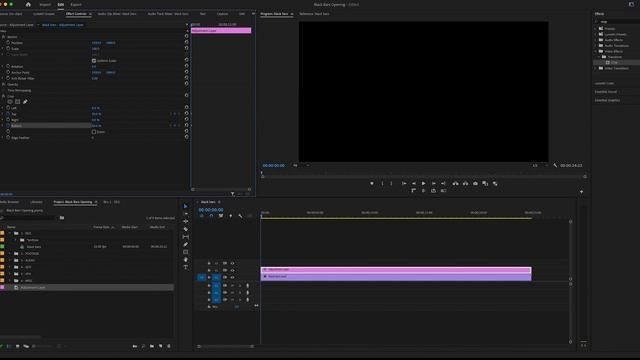Play the Program monitor
This screenshot has height=360, width=640.
(x=424, y=184)
